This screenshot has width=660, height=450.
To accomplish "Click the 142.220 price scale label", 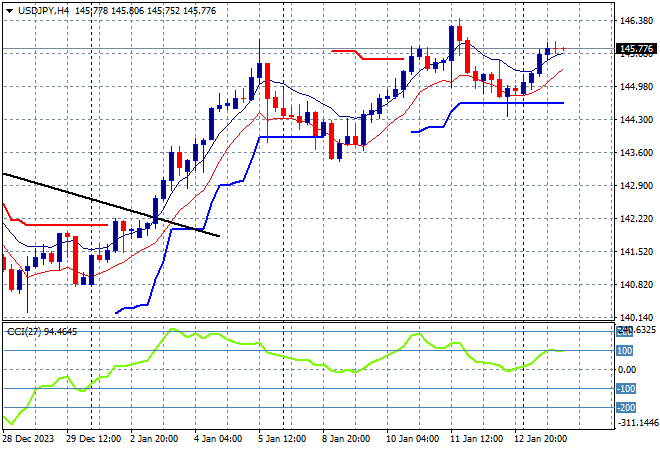I will coord(636,219).
